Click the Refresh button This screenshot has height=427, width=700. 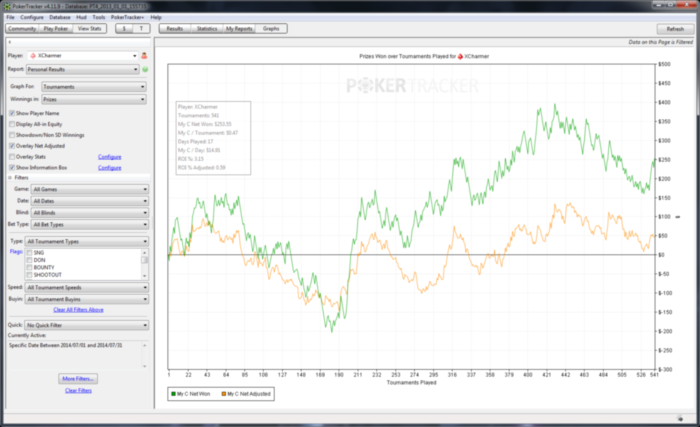coord(675,29)
